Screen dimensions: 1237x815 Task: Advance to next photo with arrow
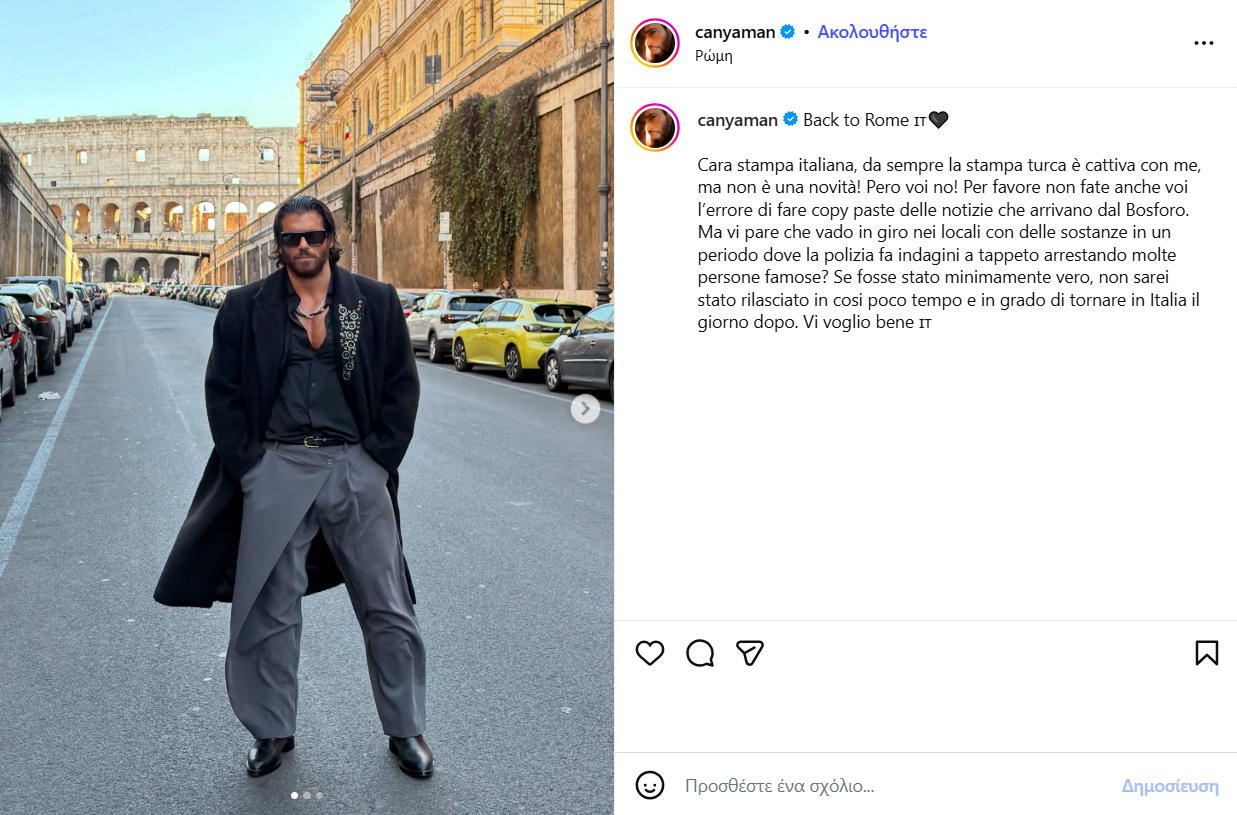tap(585, 408)
